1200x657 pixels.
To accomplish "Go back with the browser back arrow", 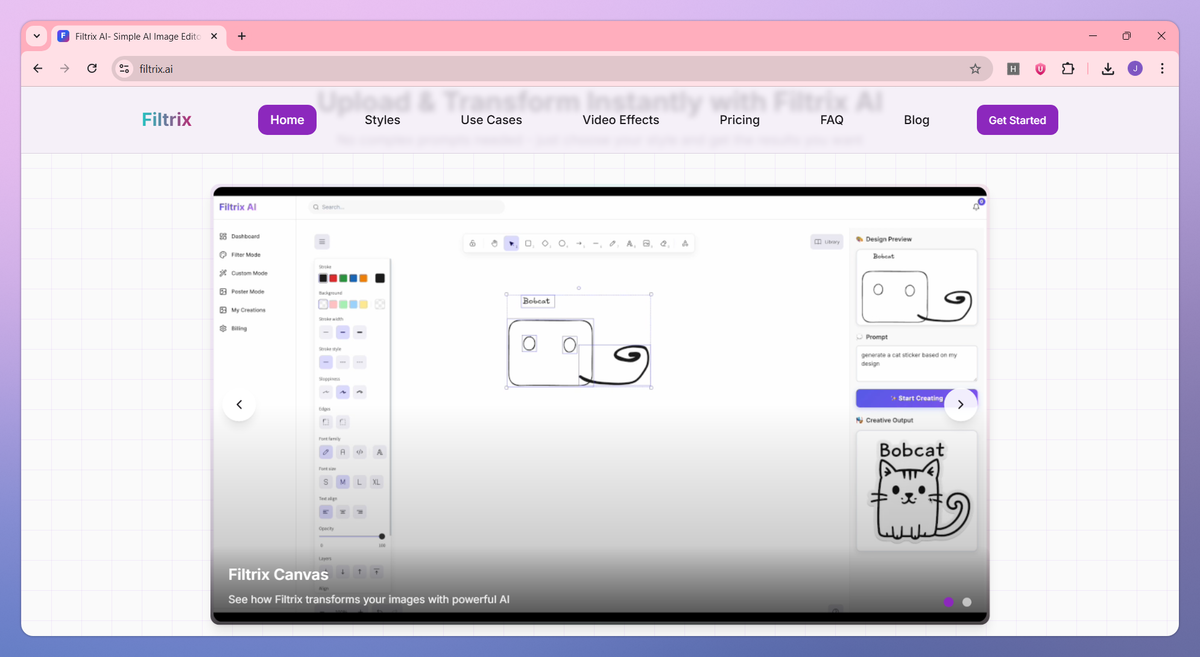I will coord(38,69).
